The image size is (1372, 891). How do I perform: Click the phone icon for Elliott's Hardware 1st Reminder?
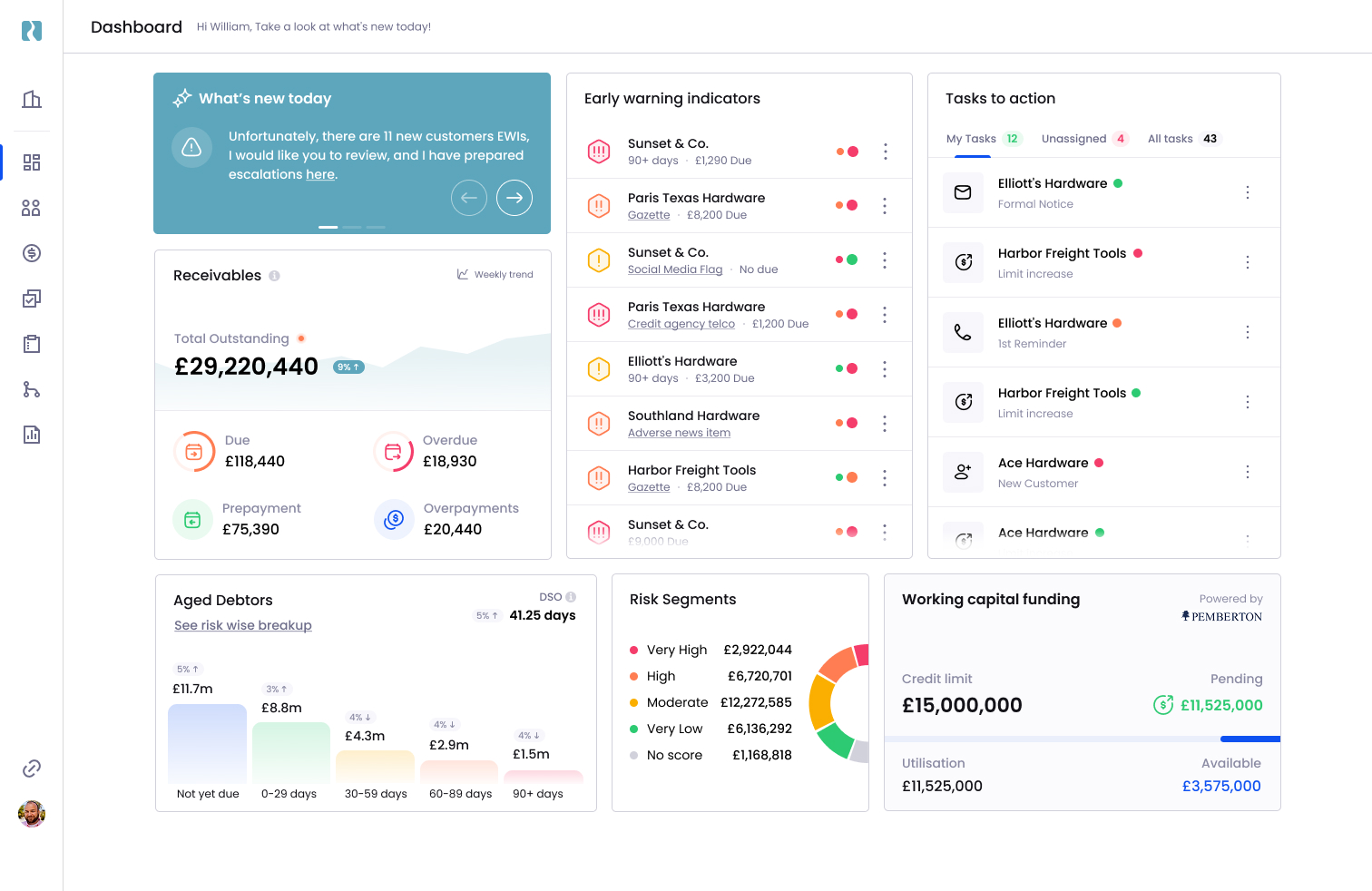click(963, 332)
